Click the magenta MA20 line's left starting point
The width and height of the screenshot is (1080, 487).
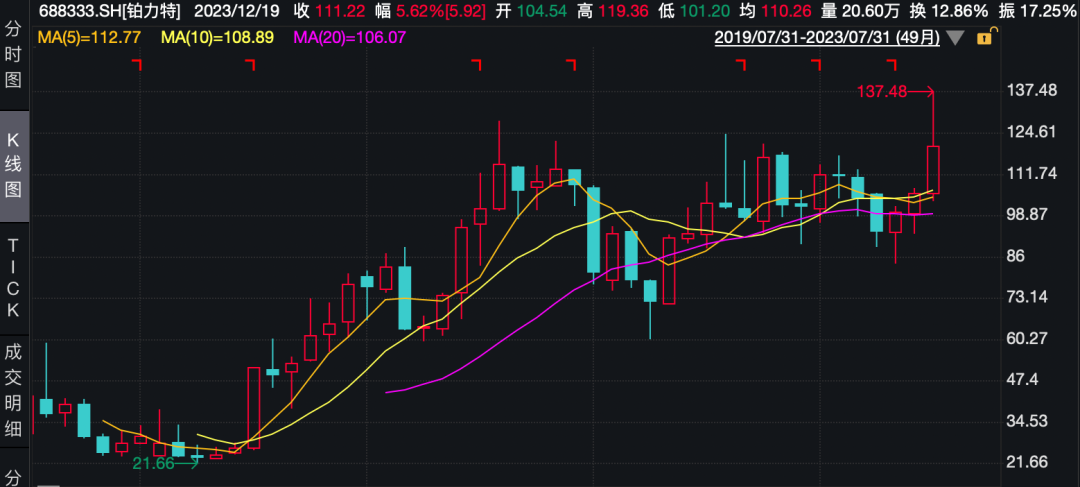387,391
